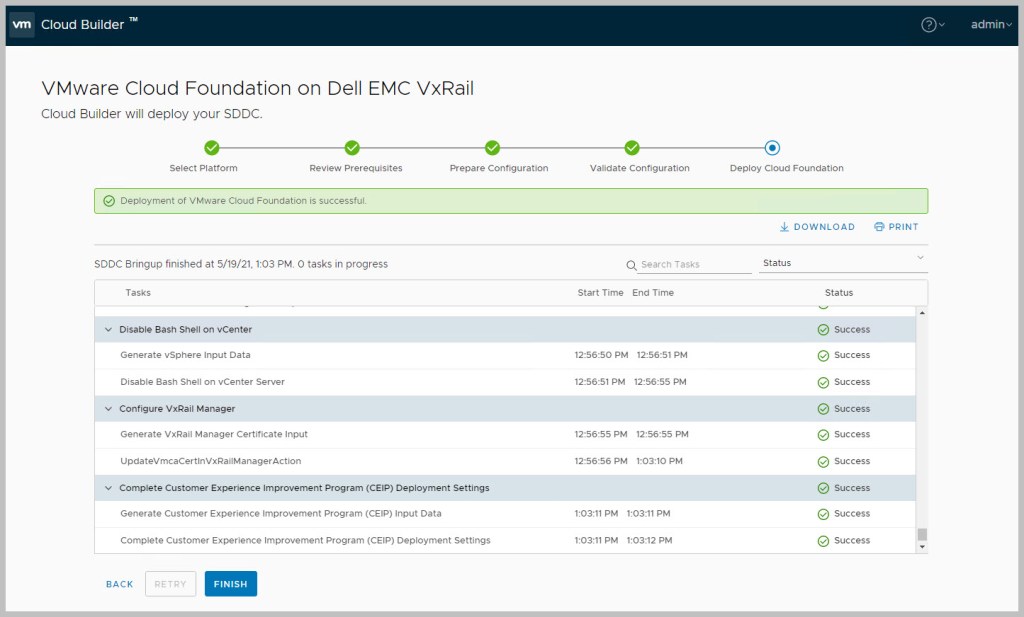Click the Prepare Configuration step checkmark
This screenshot has width=1024, height=617.
click(x=492, y=148)
